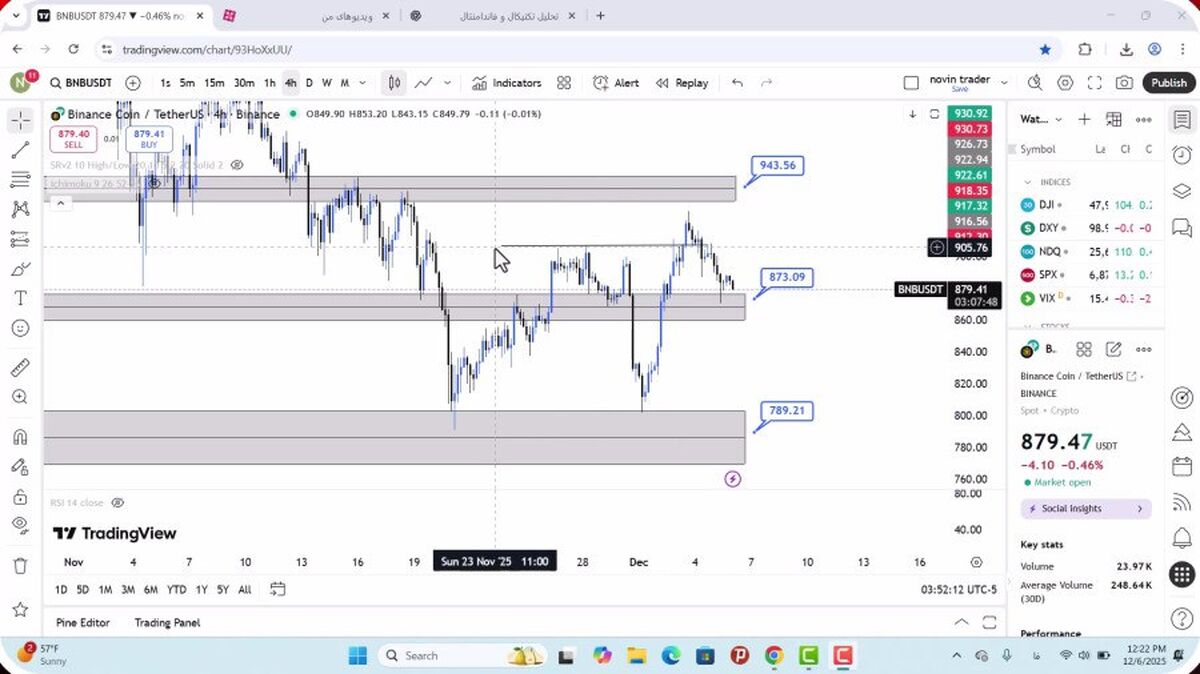Select the D daily timeframe
The width and height of the screenshot is (1200, 674).
coord(309,83)
